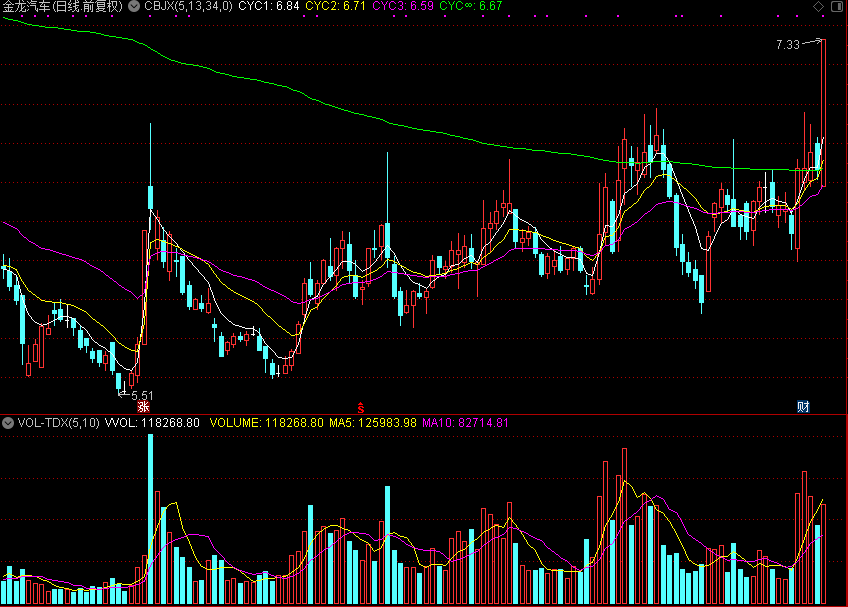Viewport: 848px width, 607px height.
Task: Click the 7.33 high price label
Action: pyautogui.click(x=787, y=45)
